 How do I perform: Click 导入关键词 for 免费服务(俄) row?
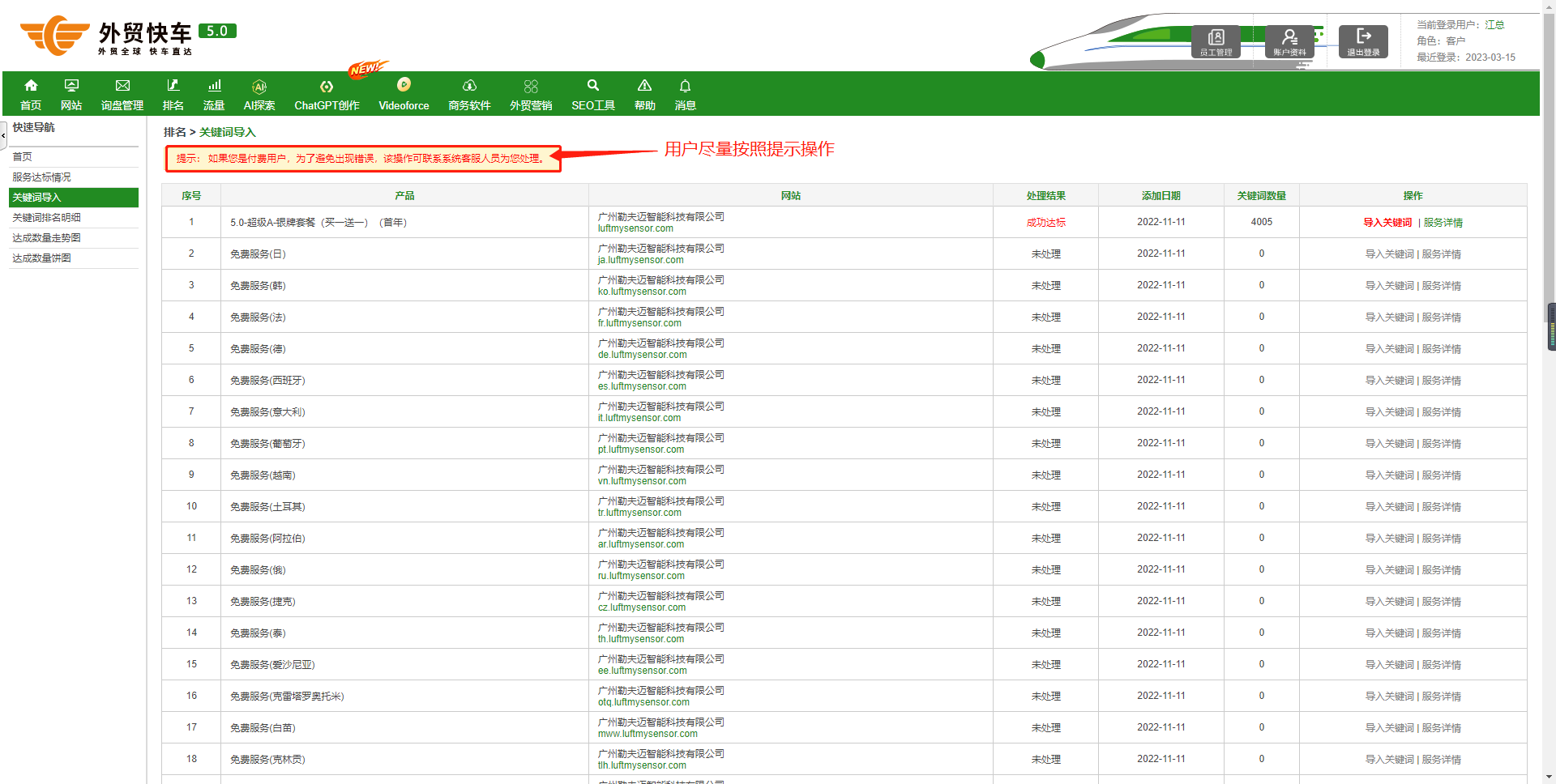(1389, 570)
